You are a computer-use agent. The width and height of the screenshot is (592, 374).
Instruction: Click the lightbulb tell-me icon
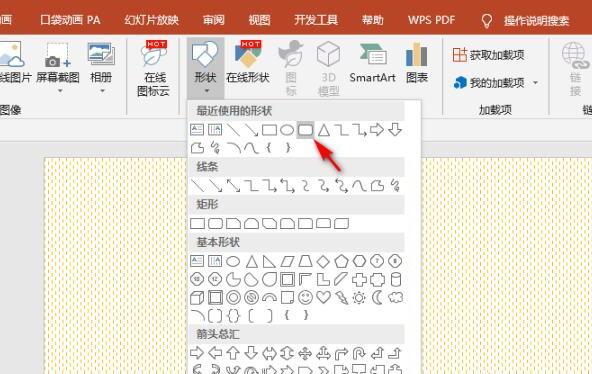tap(487, 21)
